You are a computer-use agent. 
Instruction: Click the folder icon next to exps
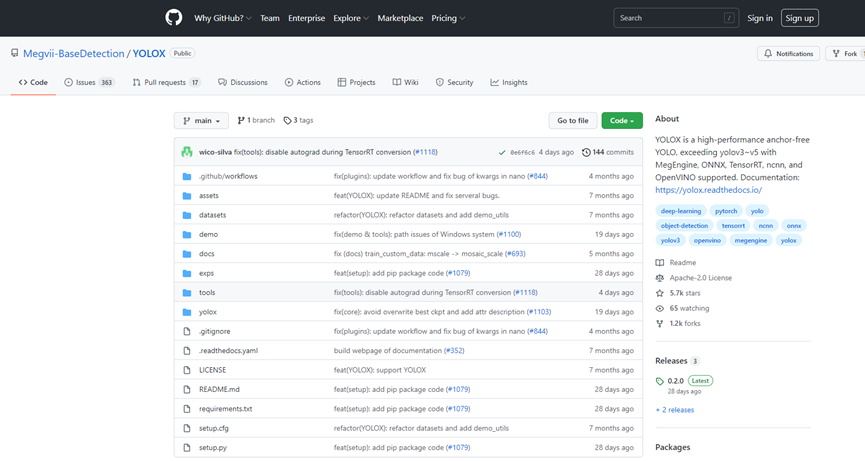coord(187,274)
